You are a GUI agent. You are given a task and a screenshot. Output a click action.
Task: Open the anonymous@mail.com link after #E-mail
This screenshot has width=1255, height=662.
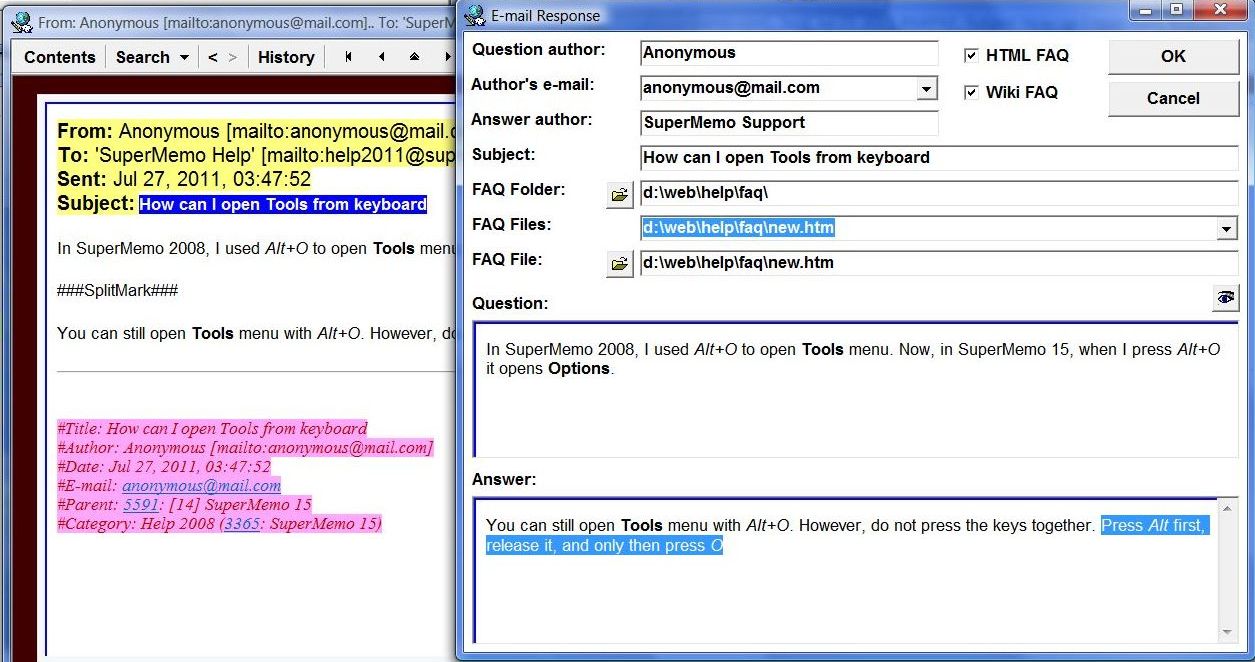pyautogui.click(x=202, y=485)
